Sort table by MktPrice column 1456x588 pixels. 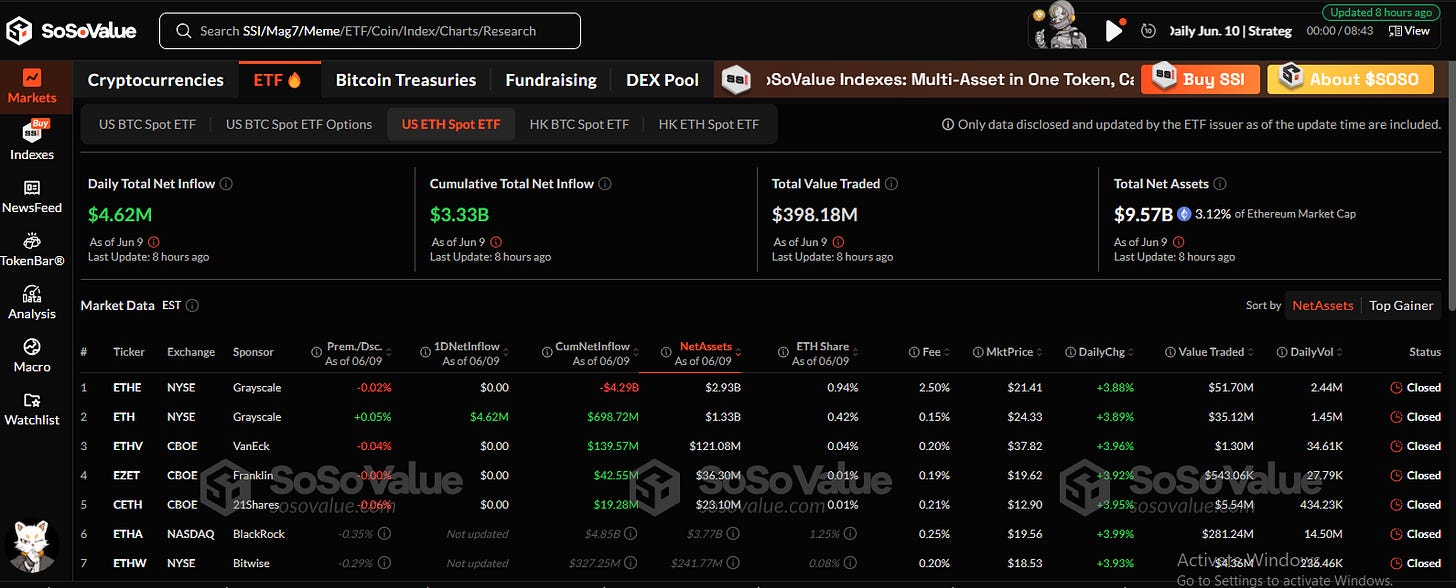(x=1007, y=352)
